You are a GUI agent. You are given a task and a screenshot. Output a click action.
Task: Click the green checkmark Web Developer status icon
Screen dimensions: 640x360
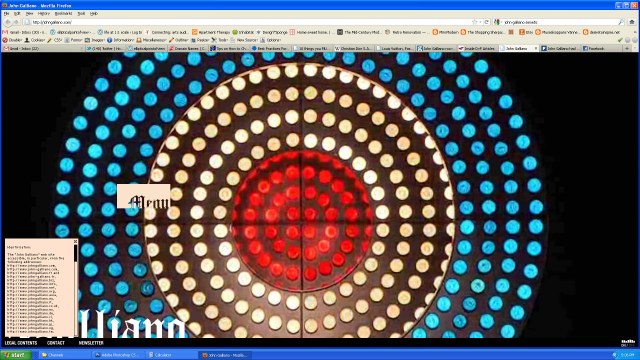click(x=620, y=40)
